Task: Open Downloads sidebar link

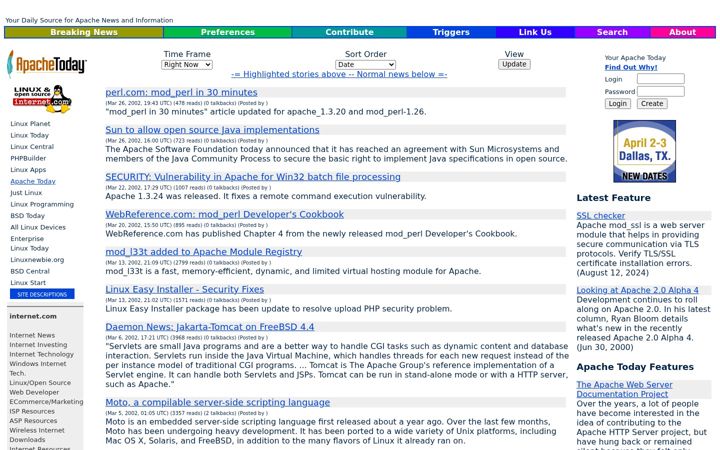Action: [28, 440]
